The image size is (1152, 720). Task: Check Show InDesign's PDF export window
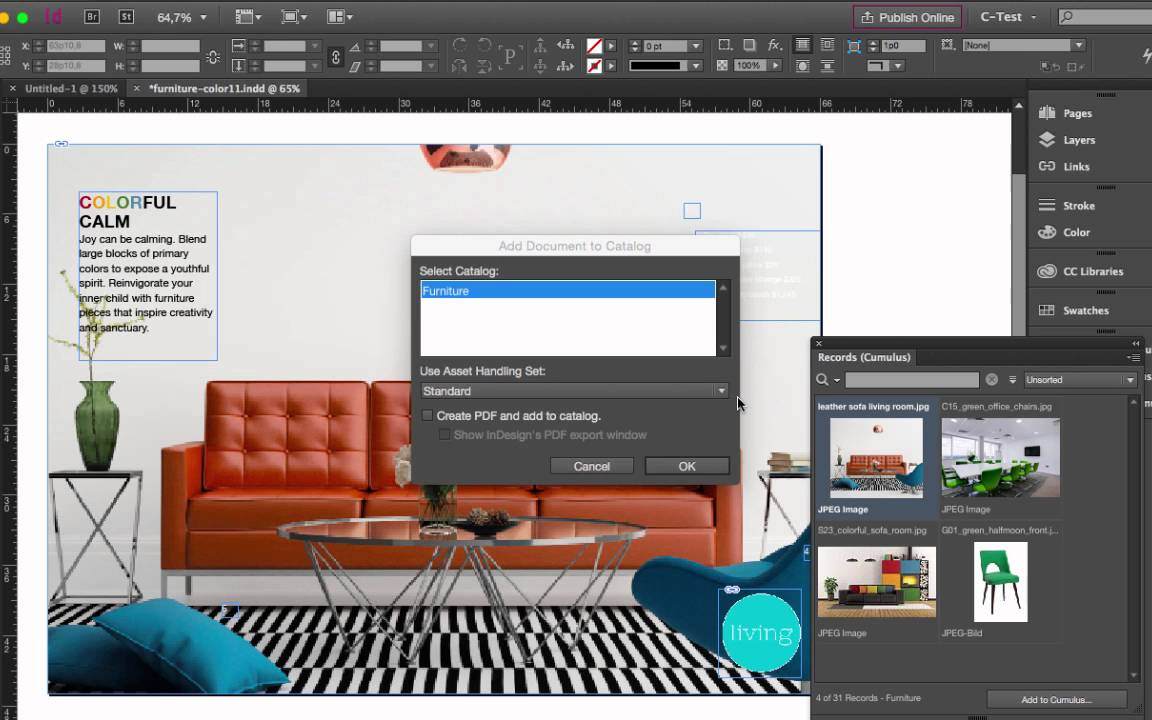pos(444,435)
